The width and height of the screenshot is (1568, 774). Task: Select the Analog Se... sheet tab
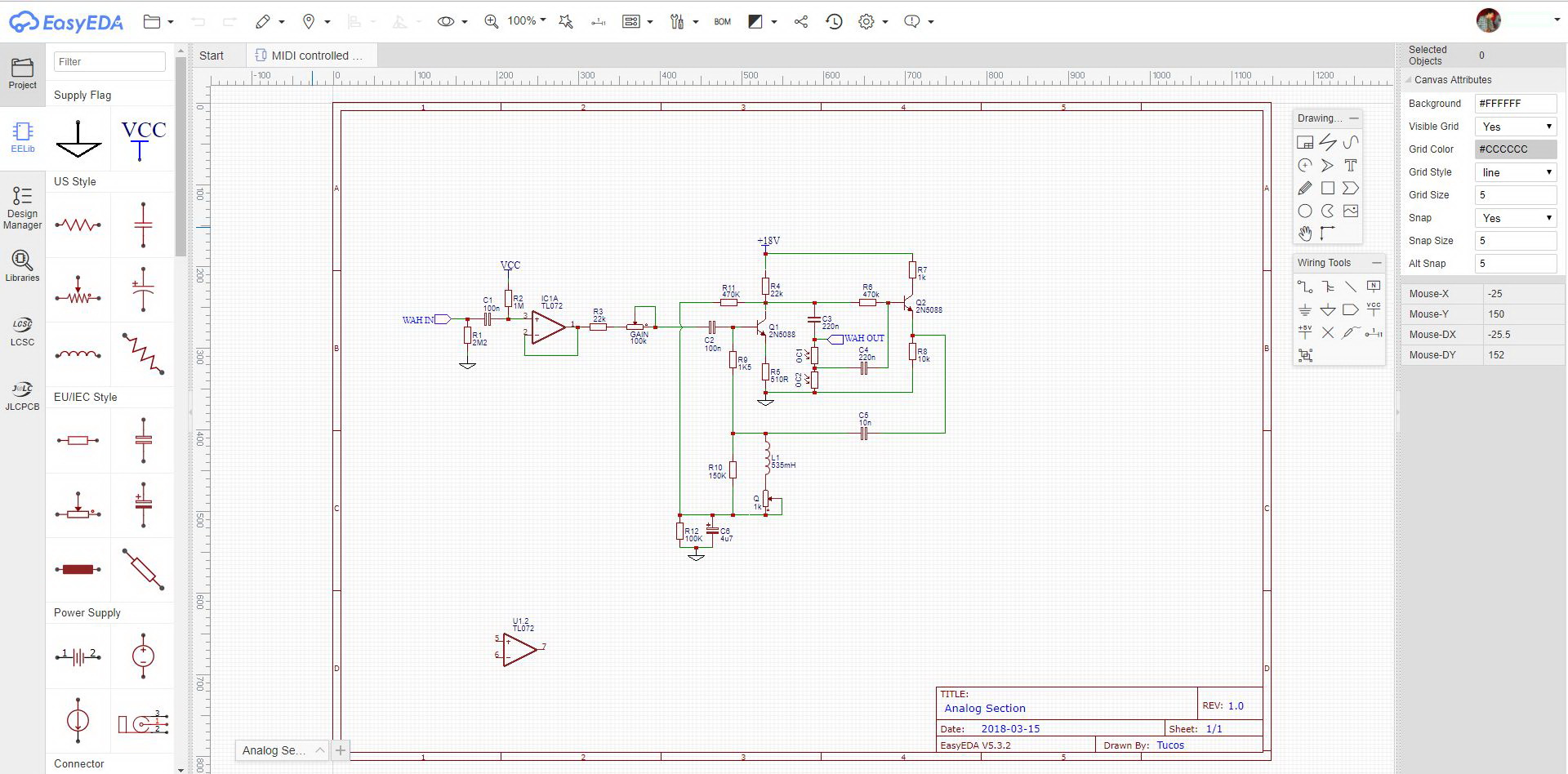point(274,750)
